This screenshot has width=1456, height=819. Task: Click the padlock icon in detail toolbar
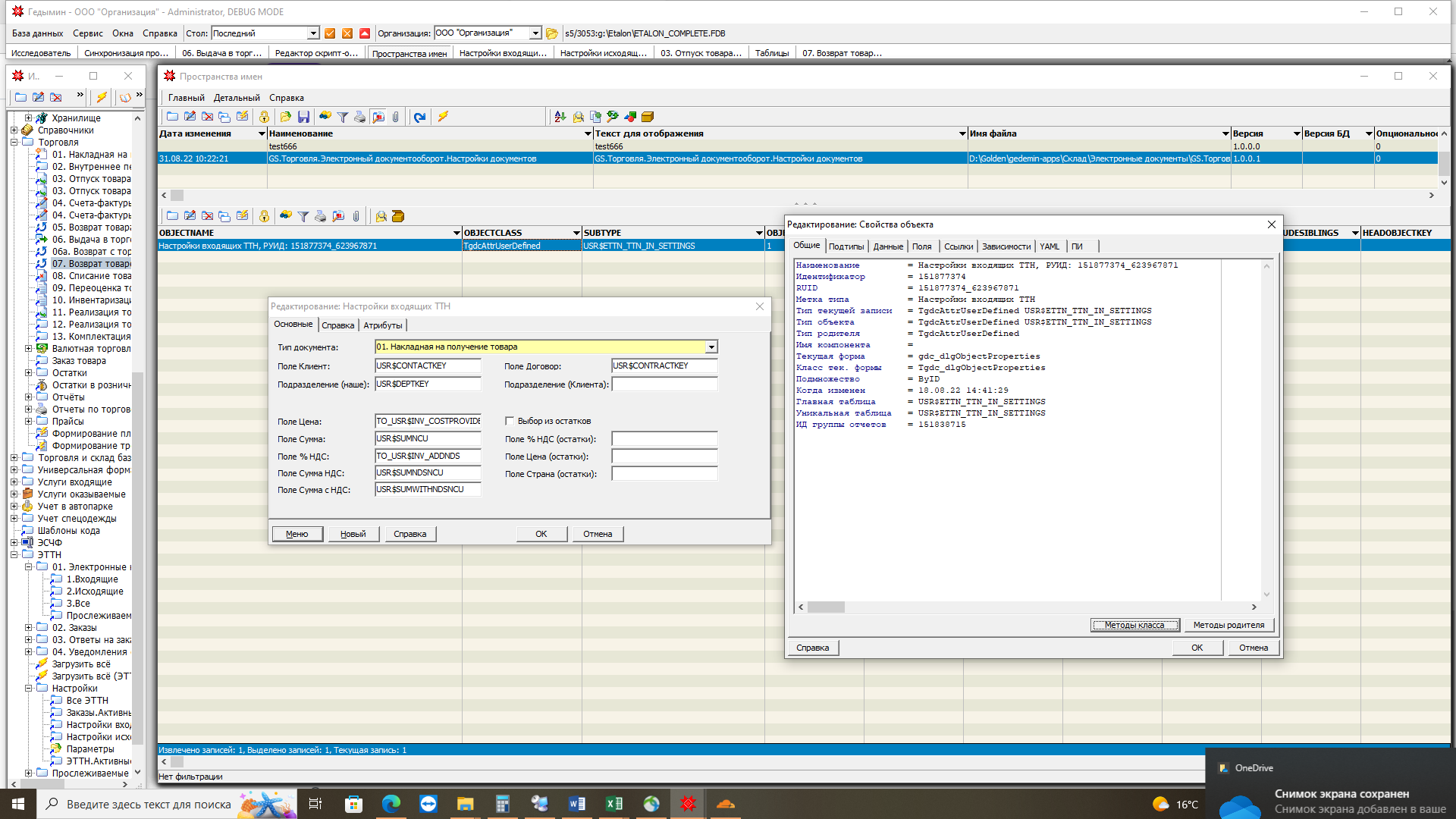(264, 217)
